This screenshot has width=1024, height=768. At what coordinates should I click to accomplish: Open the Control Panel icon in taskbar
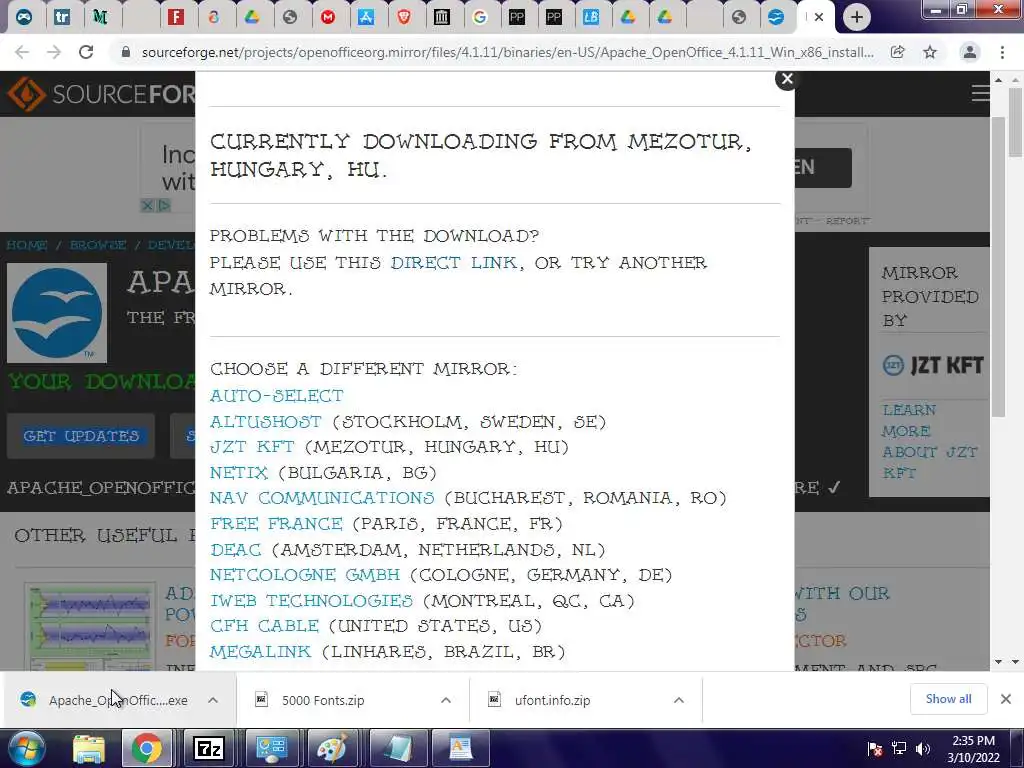[x=270, y=748]
